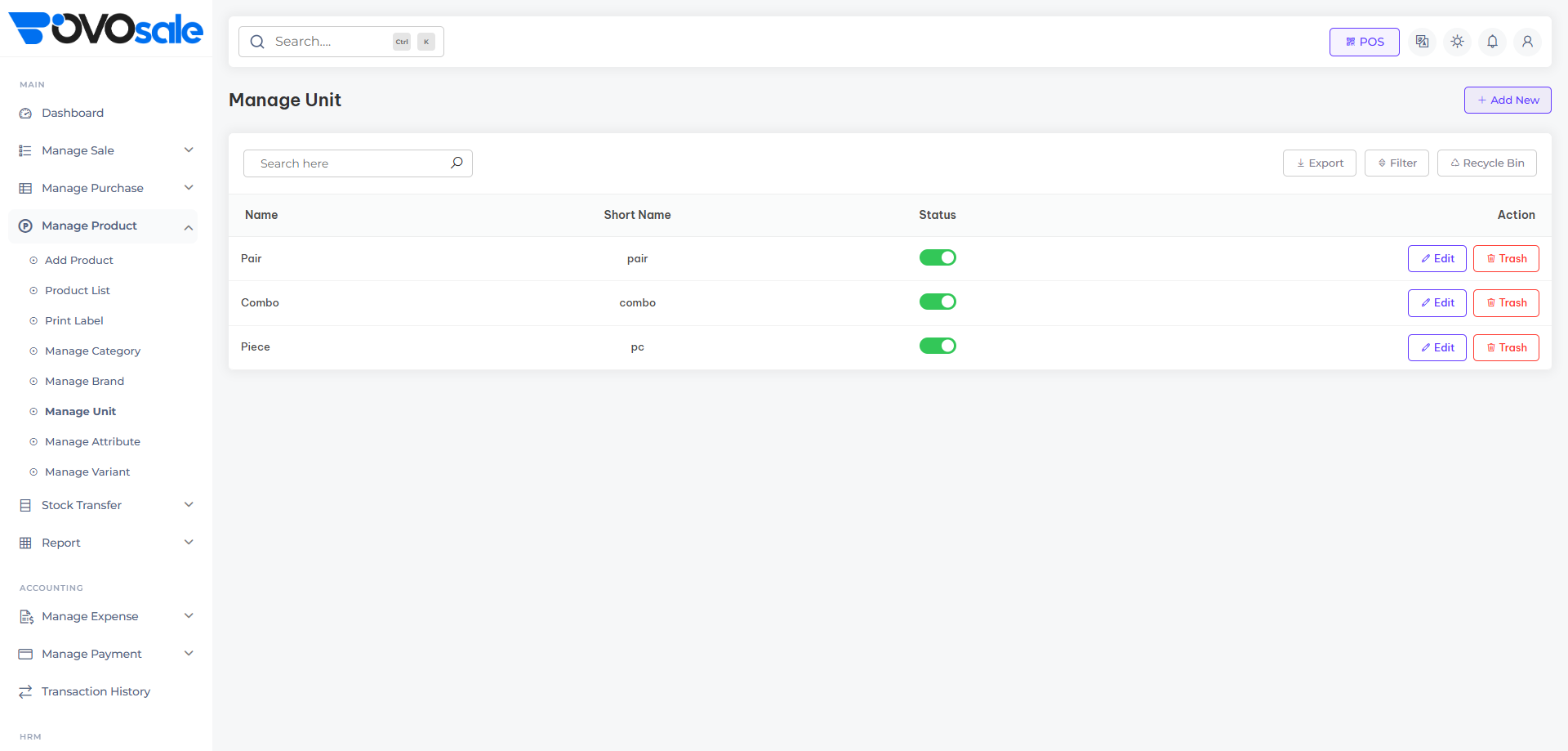Click the POS button
Screen dimensions: 1568x751
1364,42
